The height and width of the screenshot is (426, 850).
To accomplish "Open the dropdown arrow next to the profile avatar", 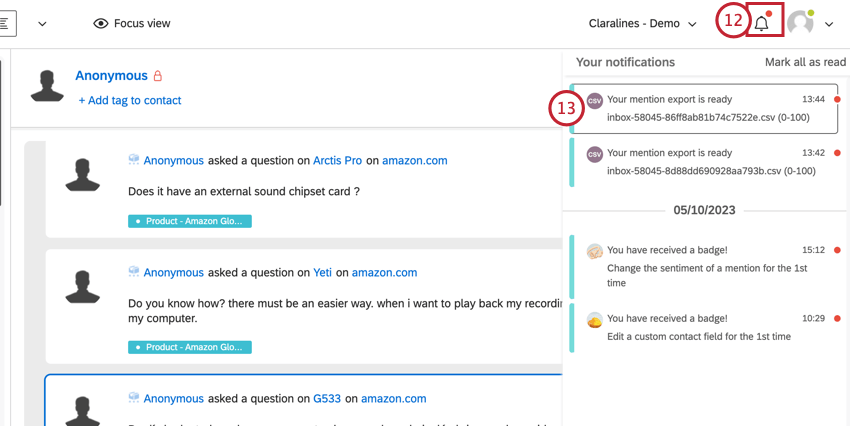I will click(x=829, y=24).
